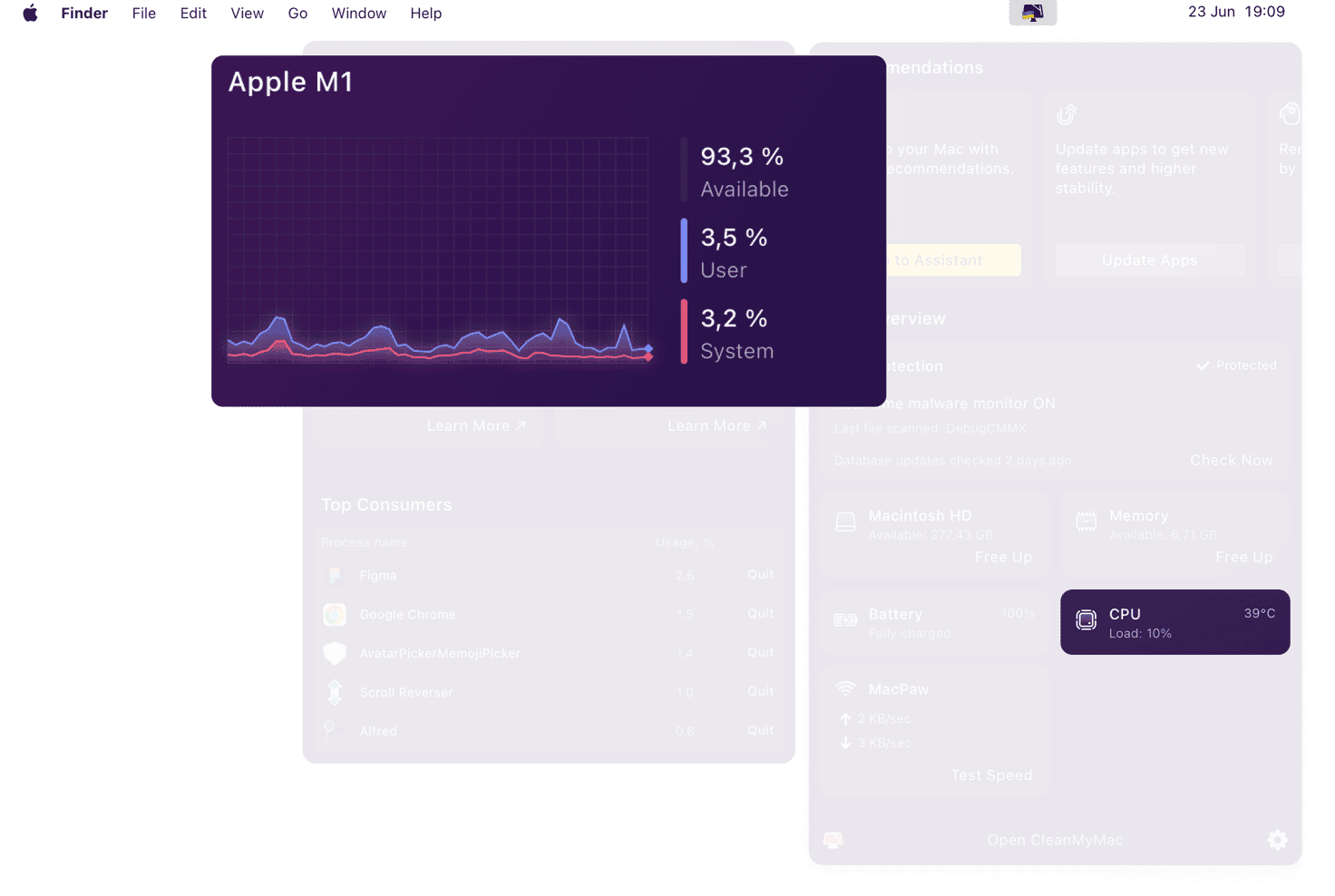Click the Scroll Reverser app icon

point(335,692)
